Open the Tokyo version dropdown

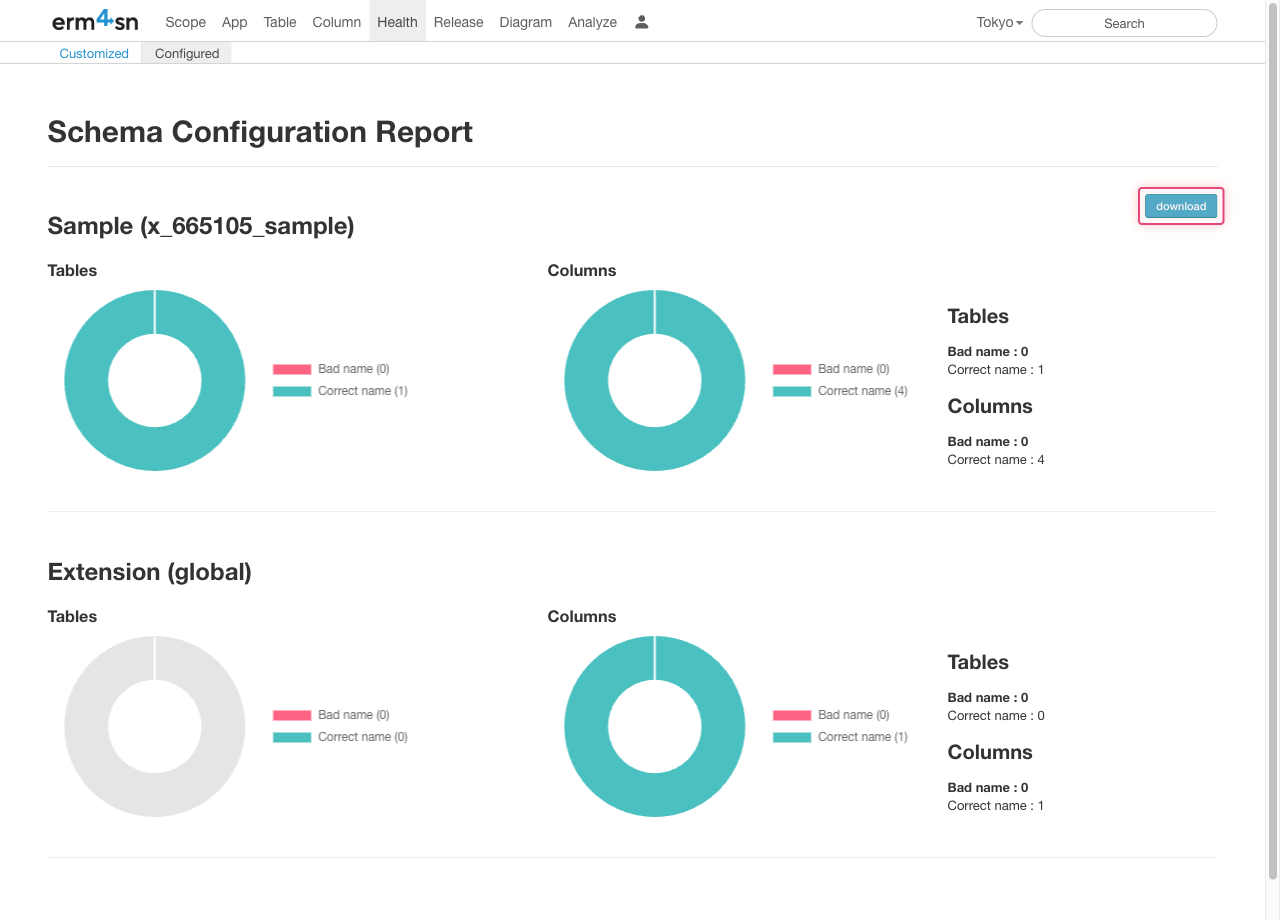999,22
